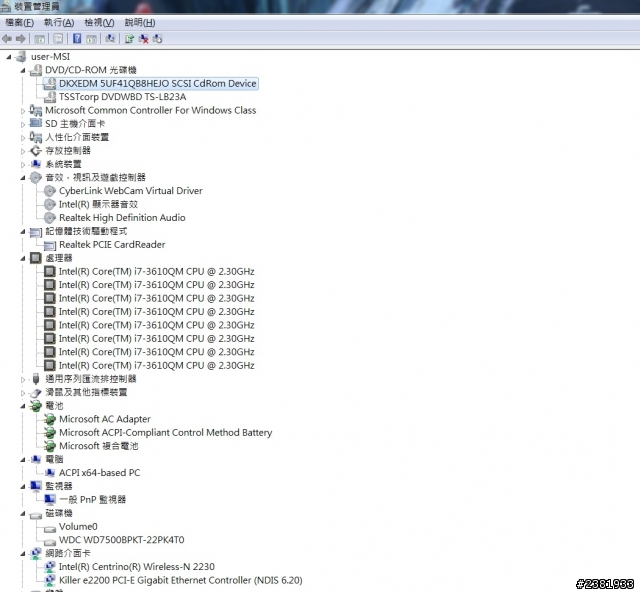Collapse the 處理器 category
The height and width of the screenshot is (592, 640).
pos(23,258)
